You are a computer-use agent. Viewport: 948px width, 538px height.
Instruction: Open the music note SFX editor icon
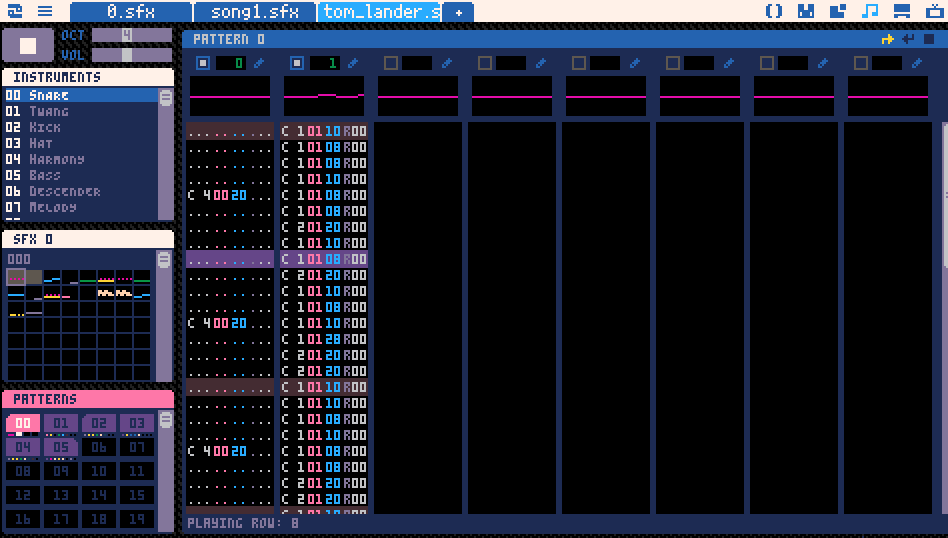(x=869, y=11)
